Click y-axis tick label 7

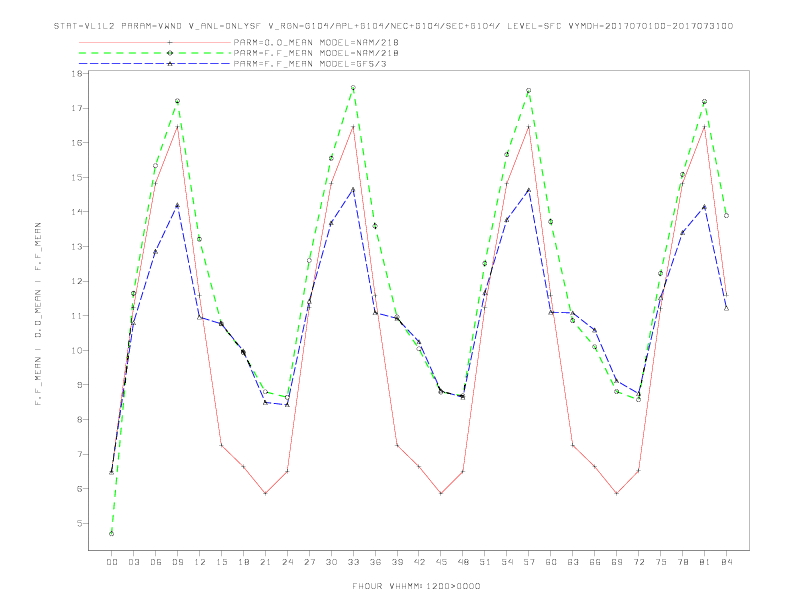(x=80, y=454)
